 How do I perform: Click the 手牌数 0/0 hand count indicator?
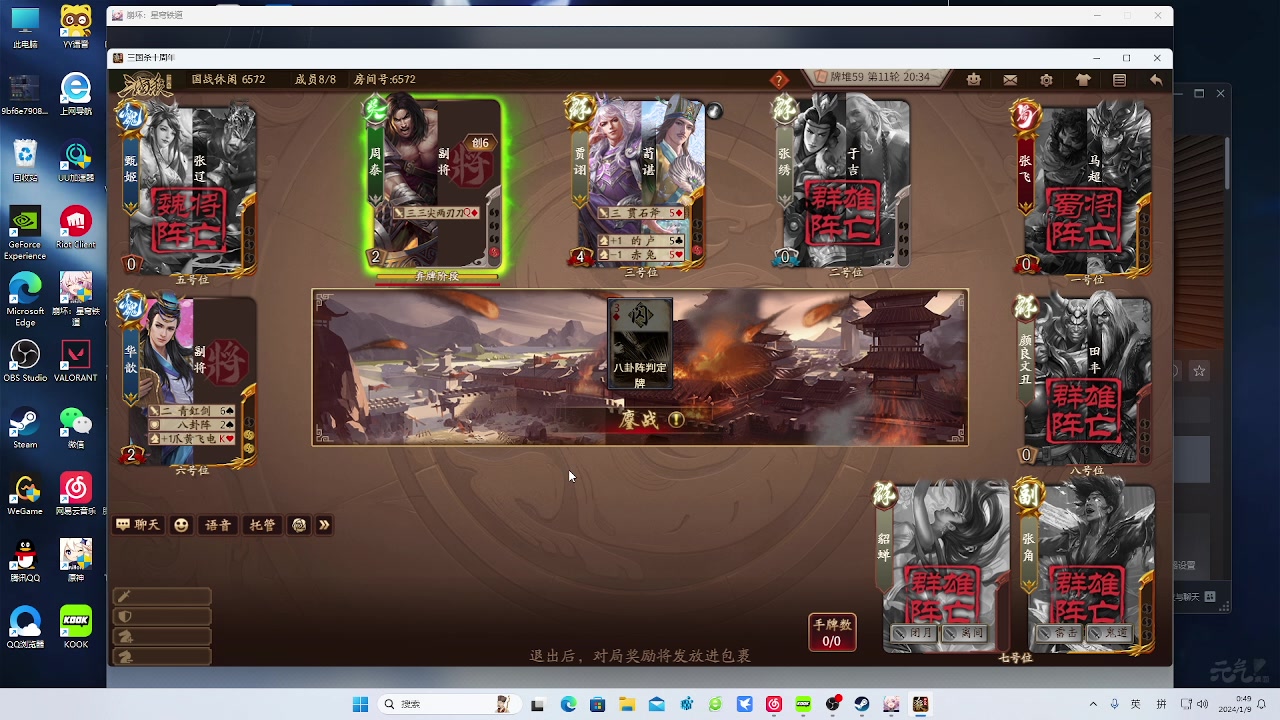[832, 632]
